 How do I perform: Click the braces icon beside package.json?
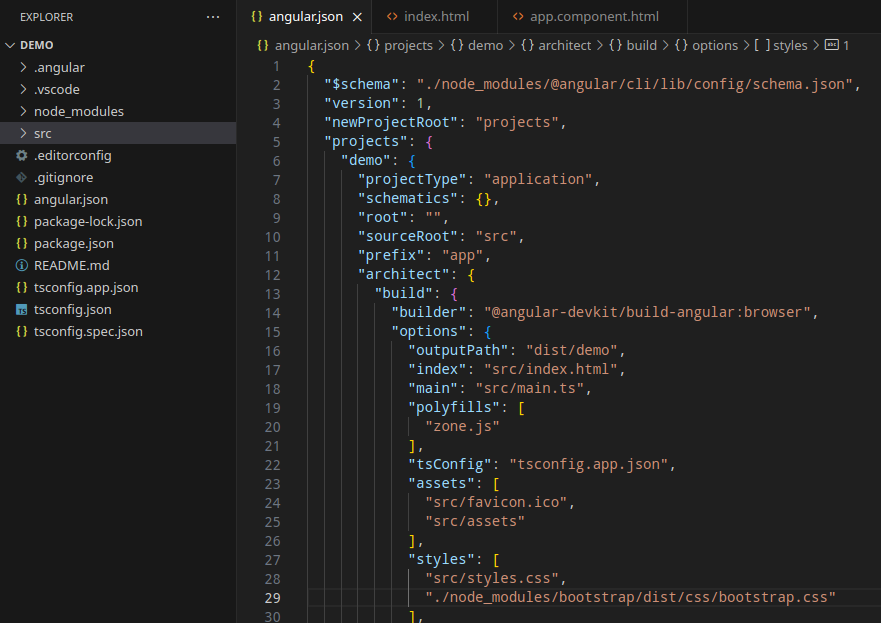pyautogui.click(x=21, y=243)
